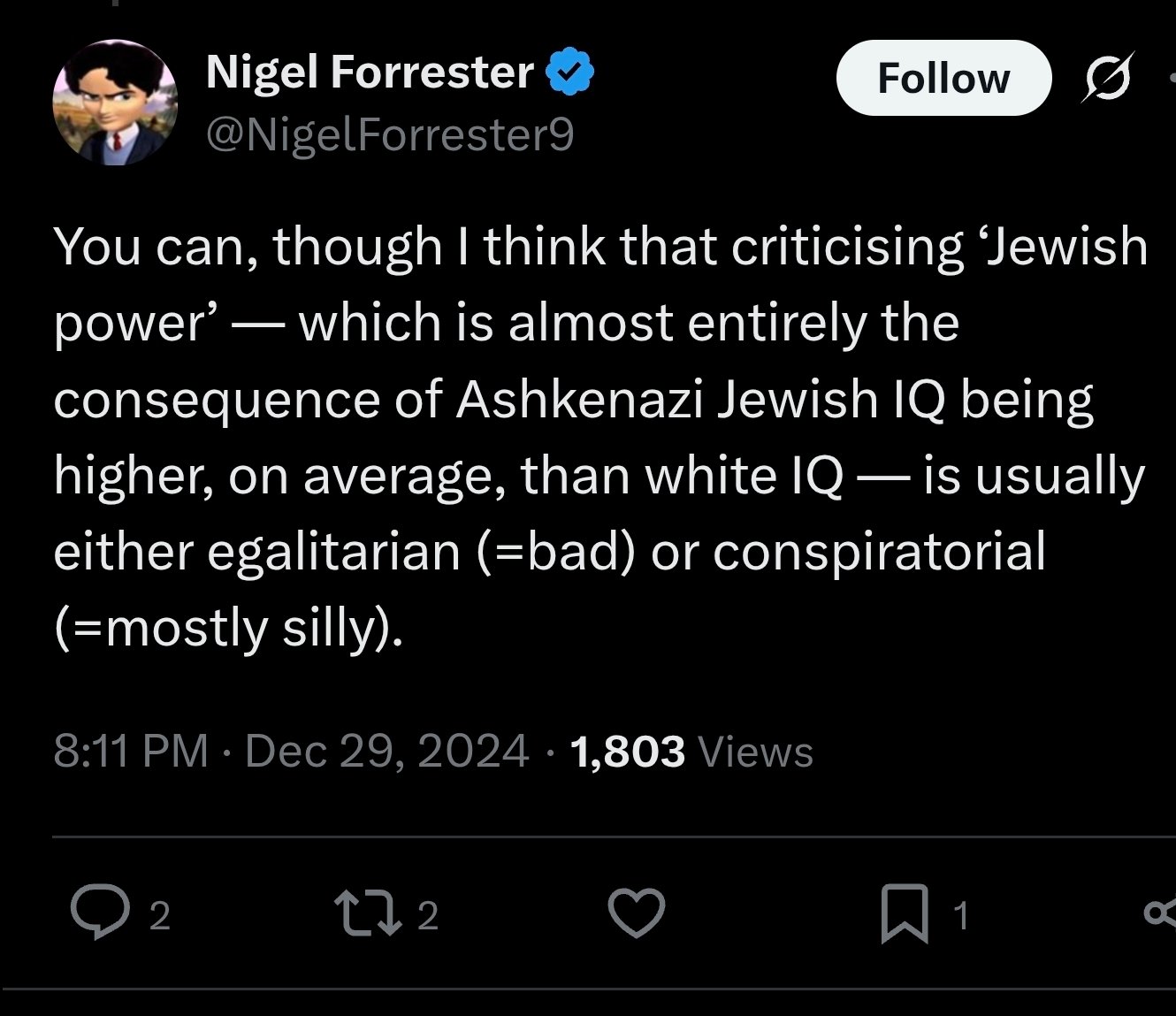Image resolution: width=1176 pixels, height=1016 pixels.
Task: Share the post via the share icon
Action: pos(1160,913)
